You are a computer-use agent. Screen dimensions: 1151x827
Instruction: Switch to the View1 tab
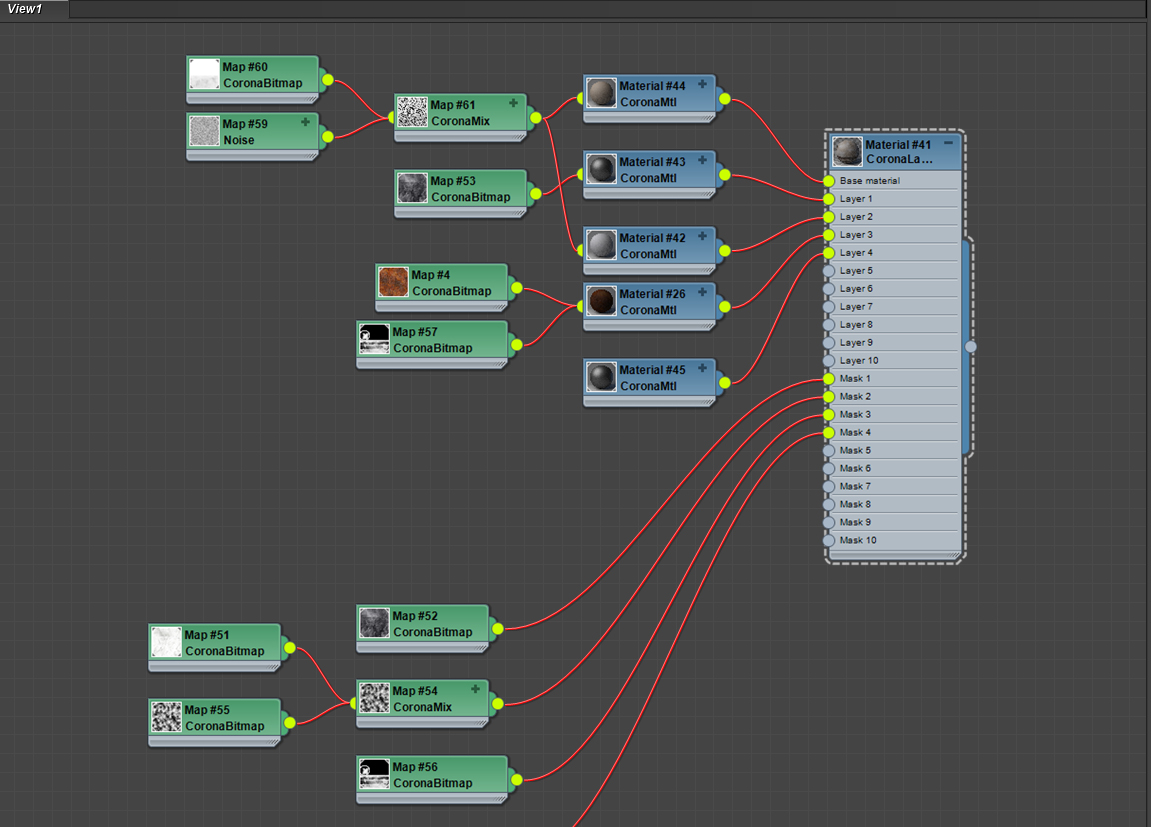pos(26,9)
